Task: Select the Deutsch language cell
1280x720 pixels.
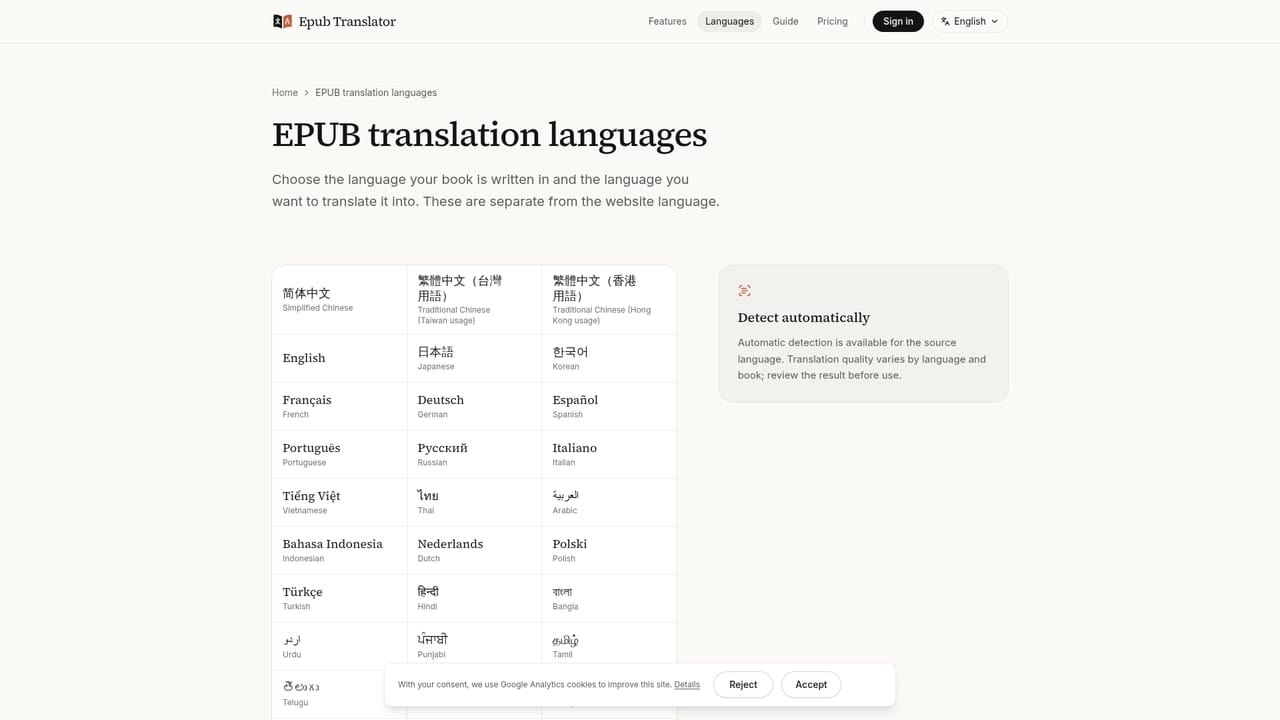Action: [474, 406]
